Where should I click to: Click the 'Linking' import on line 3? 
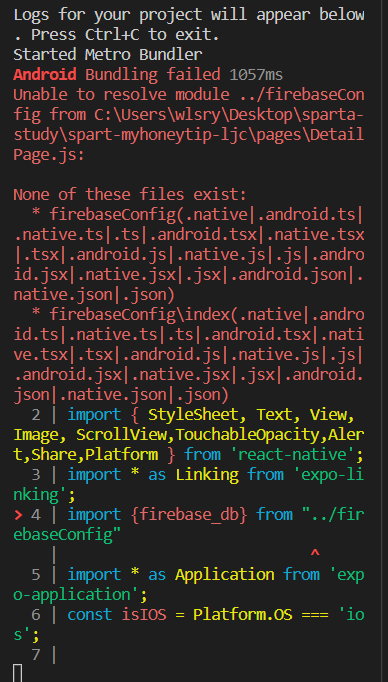207,474
